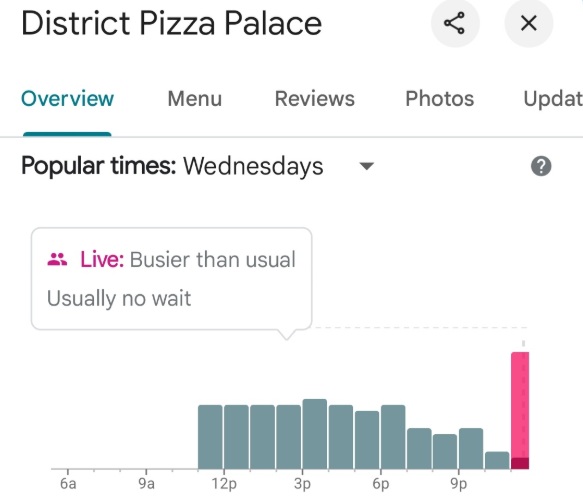Click the Popular times heading label
This screenshot has height=501, width=583.
click(x=99, y=166)
